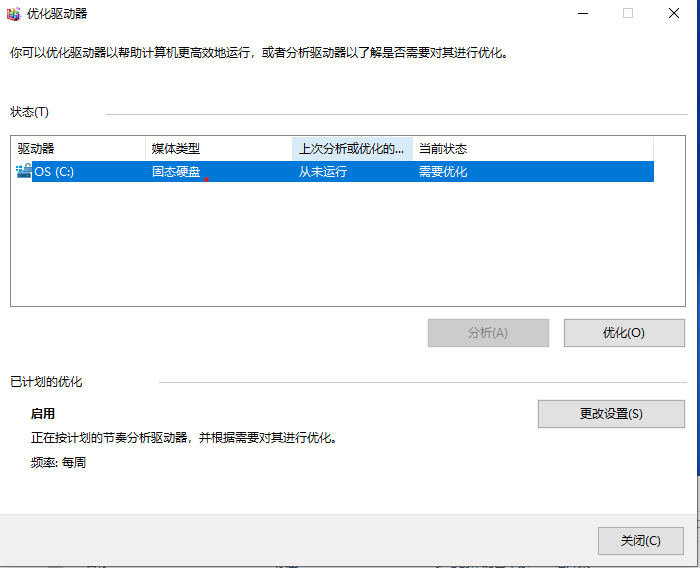Close the 优化驱动器 window with X
The width and height of the screenshot is (700, 568).
[x=674, y=13]
